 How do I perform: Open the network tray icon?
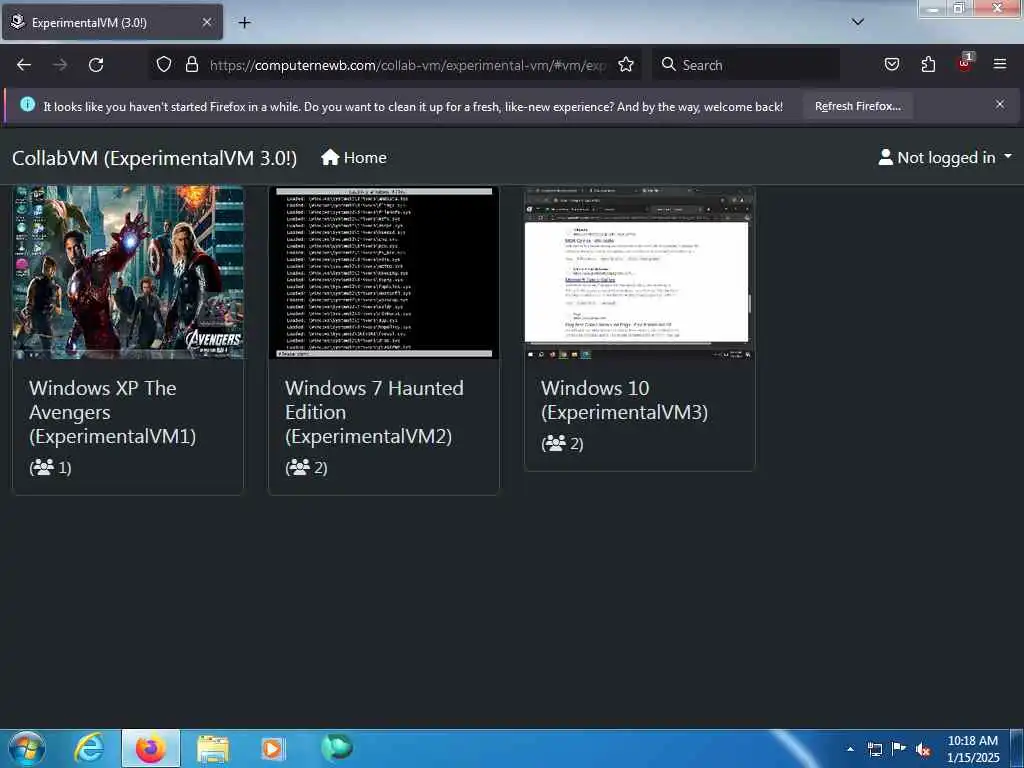click(875, 749)
